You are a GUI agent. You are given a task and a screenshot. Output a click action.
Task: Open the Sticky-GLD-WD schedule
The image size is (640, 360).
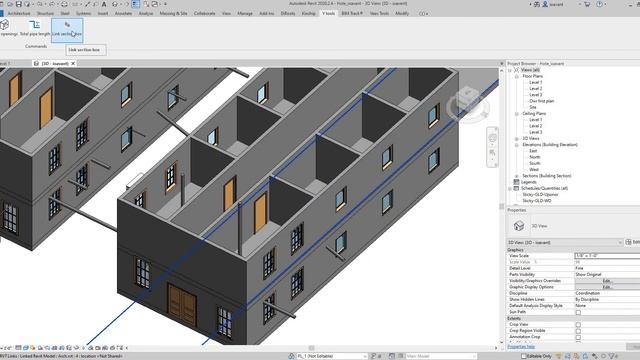pos(537,201)
